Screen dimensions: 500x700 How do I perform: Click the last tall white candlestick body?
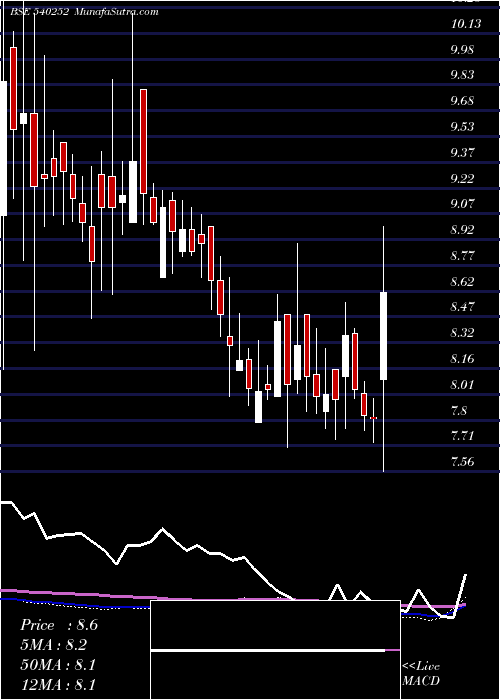click(383, 336)
